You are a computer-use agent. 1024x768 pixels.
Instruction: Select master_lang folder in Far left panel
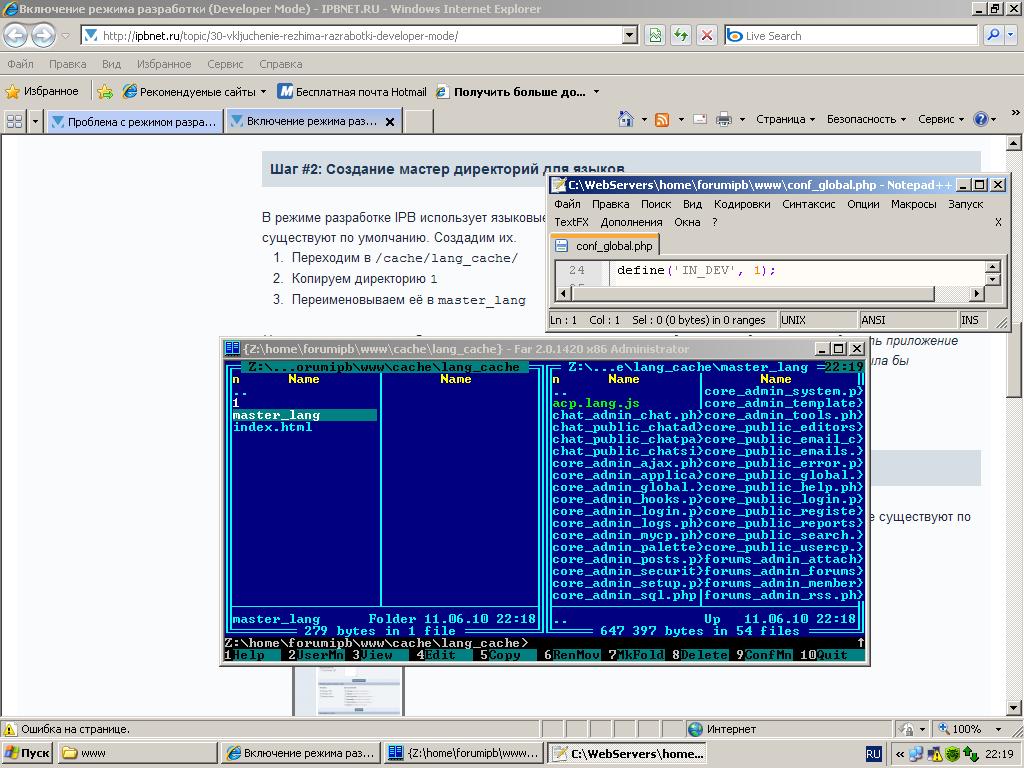click(x=304, y=415)
